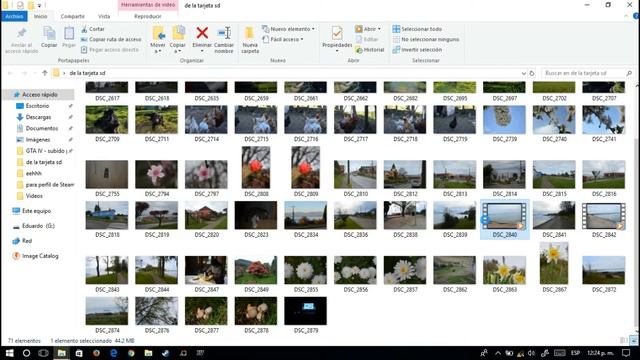This screenshot has height=360, width=640.
Task: Click Seleccionar todo
Action: pyautogui.click(x=417, y=29)
